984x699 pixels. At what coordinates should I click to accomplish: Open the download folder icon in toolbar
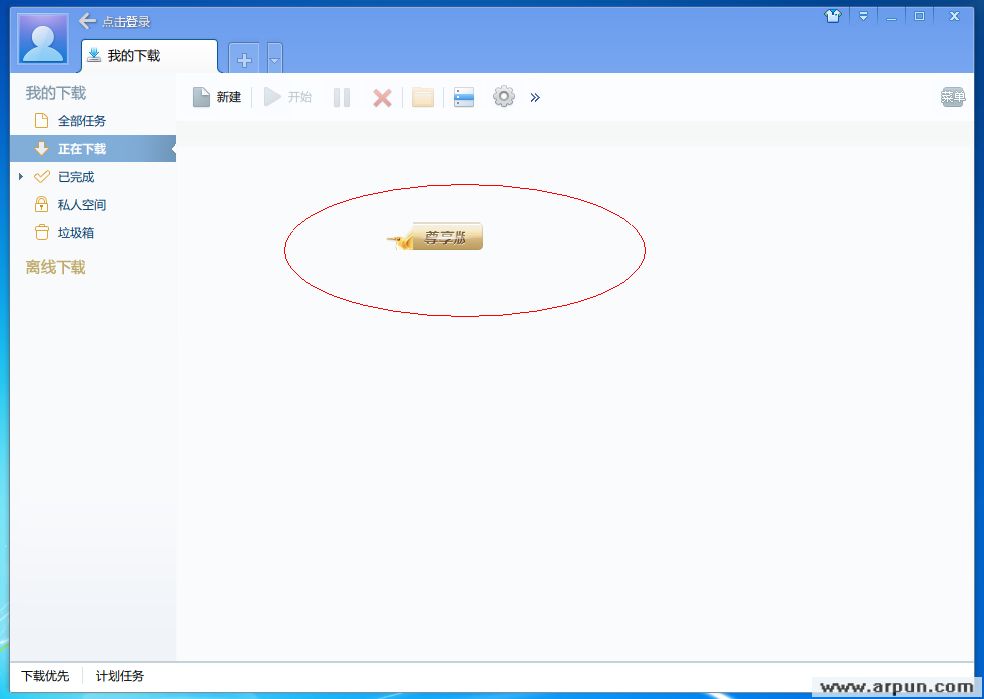423,97
